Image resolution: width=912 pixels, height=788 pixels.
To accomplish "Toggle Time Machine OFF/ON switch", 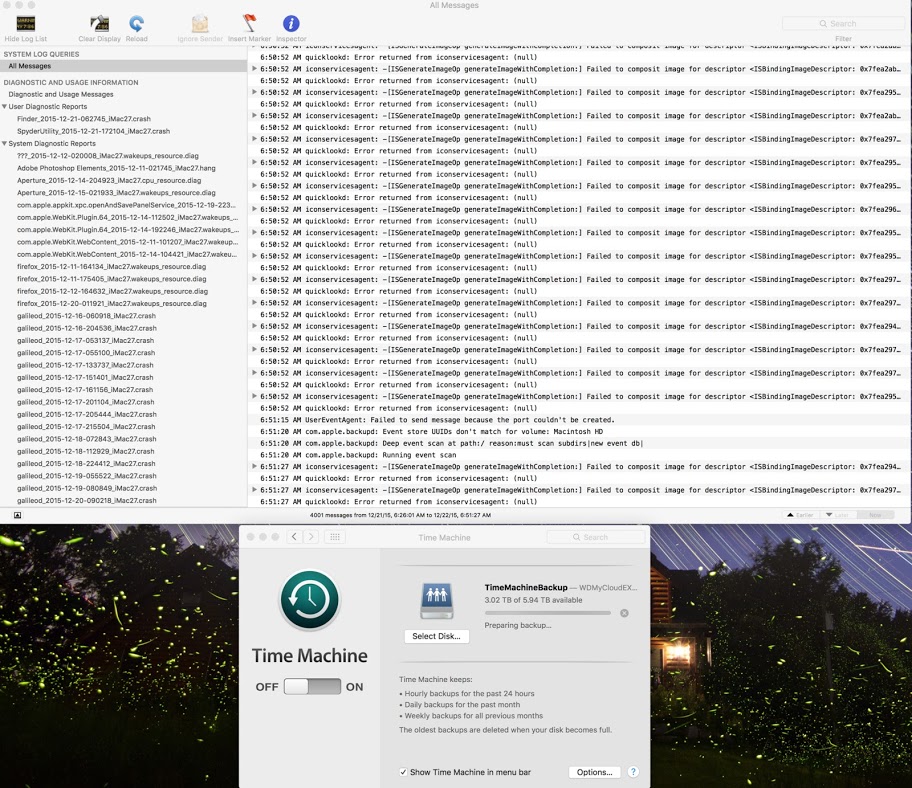I will click(x=312, y=687).
